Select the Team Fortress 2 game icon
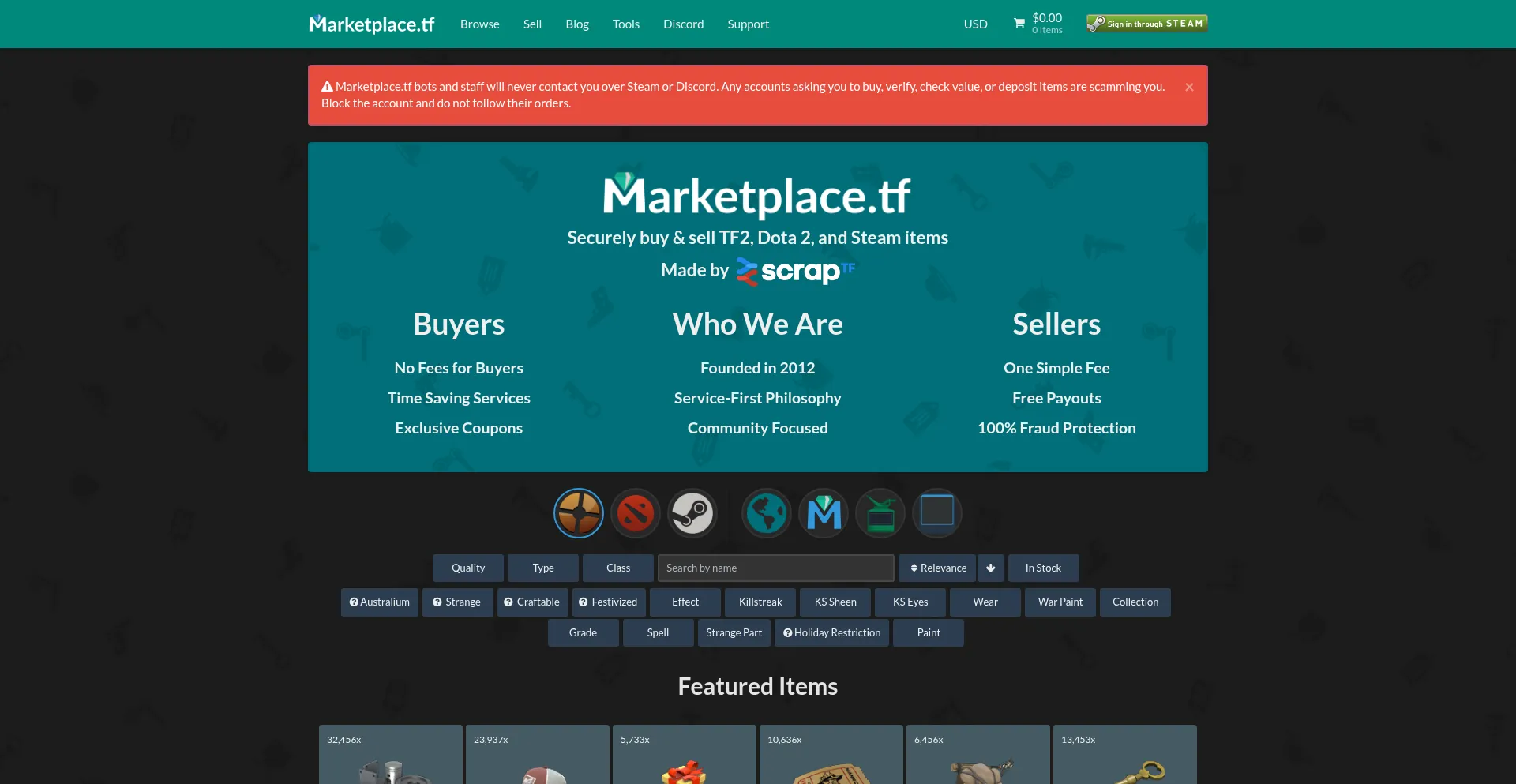 tap(578, 513)
